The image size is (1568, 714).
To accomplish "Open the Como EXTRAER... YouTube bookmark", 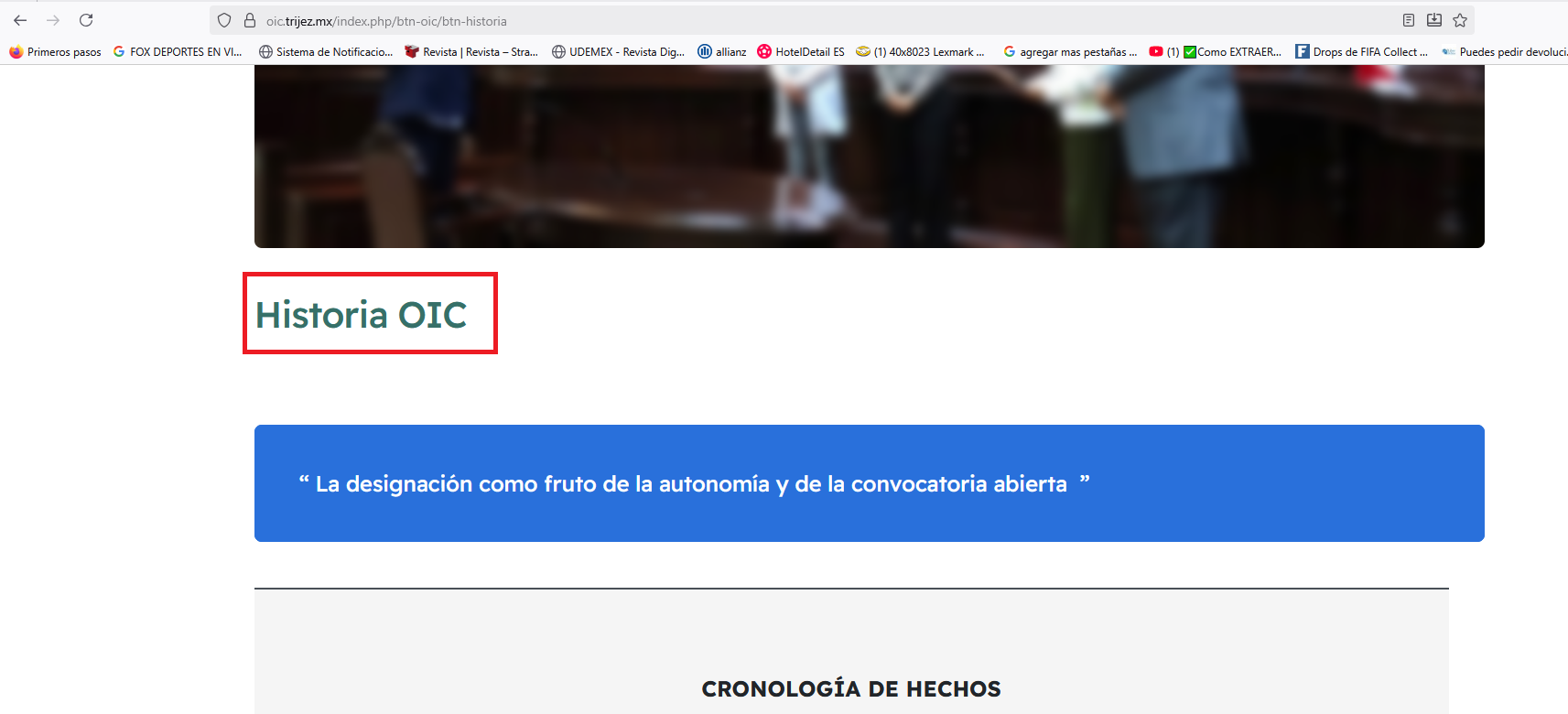I will (x=1216, y=52).
